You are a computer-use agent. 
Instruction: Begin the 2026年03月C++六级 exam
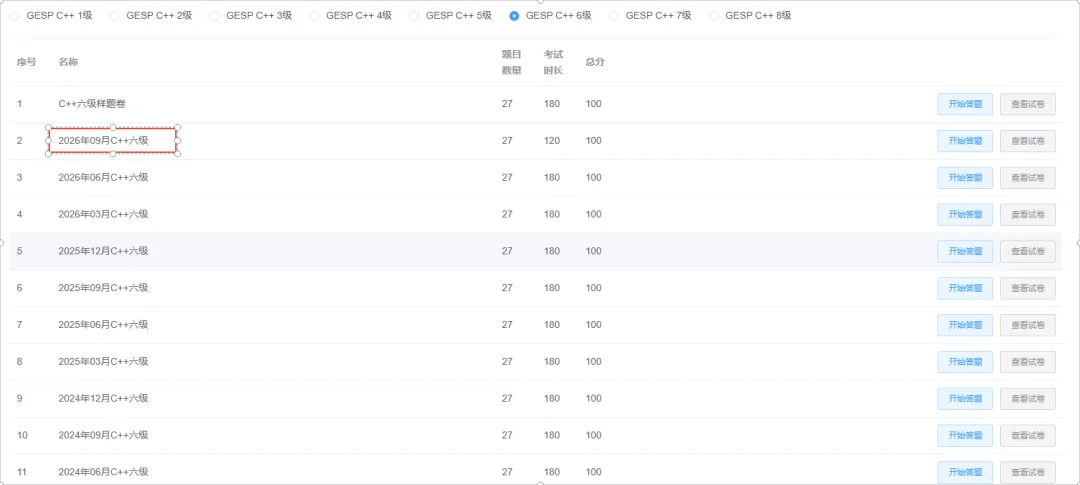pyautogui.click(x=964, y=214)
